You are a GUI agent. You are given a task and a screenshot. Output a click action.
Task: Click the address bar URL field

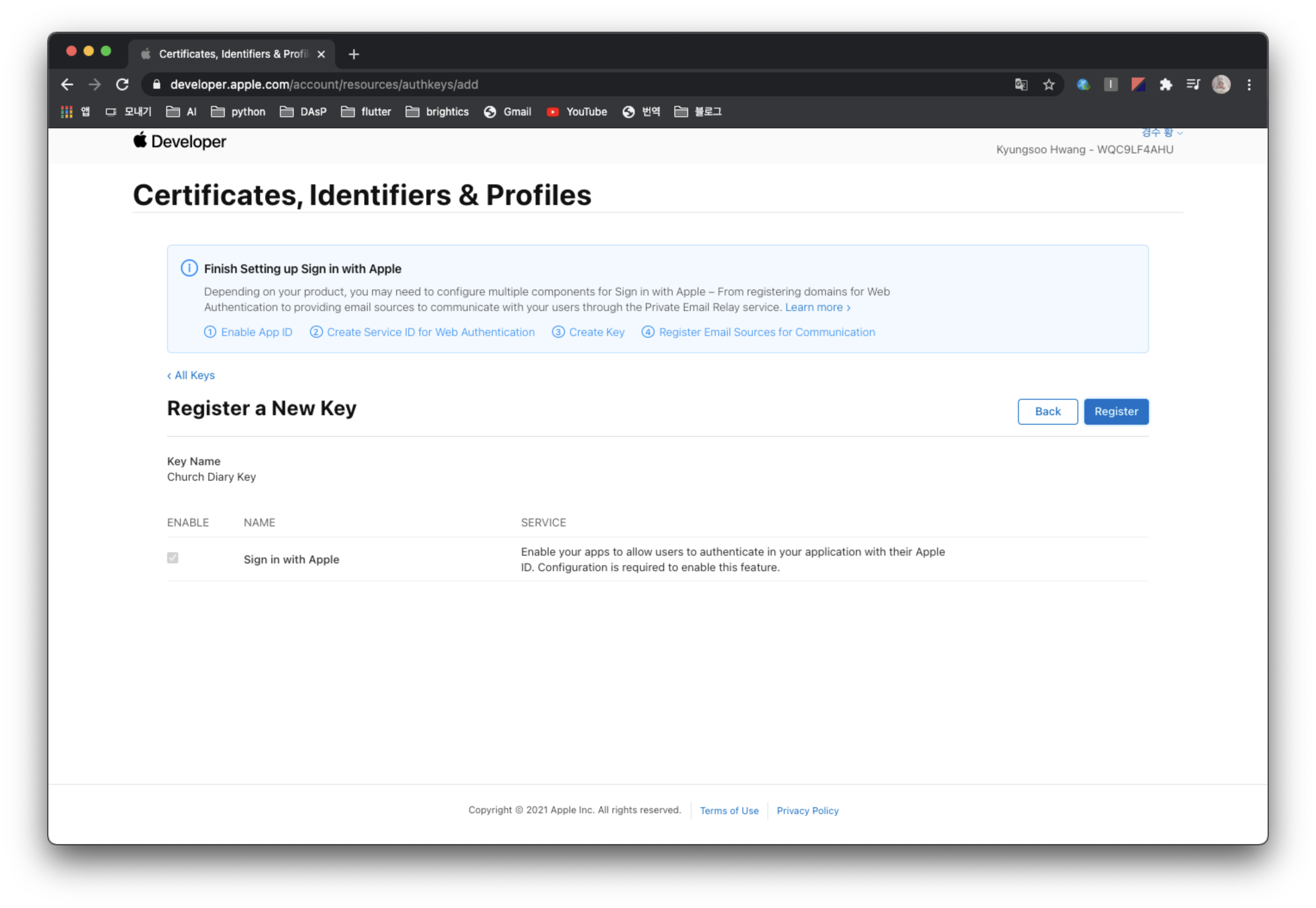tap(512, 85)
